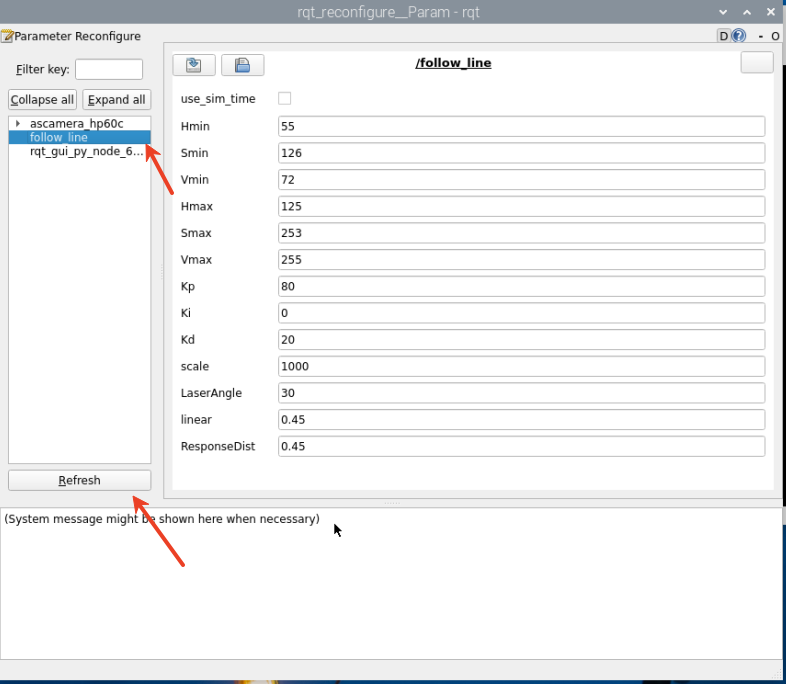Click the Parameter Reconfigure notepad icon
Viewport: 786px width, 684px height.
(7, 36)
